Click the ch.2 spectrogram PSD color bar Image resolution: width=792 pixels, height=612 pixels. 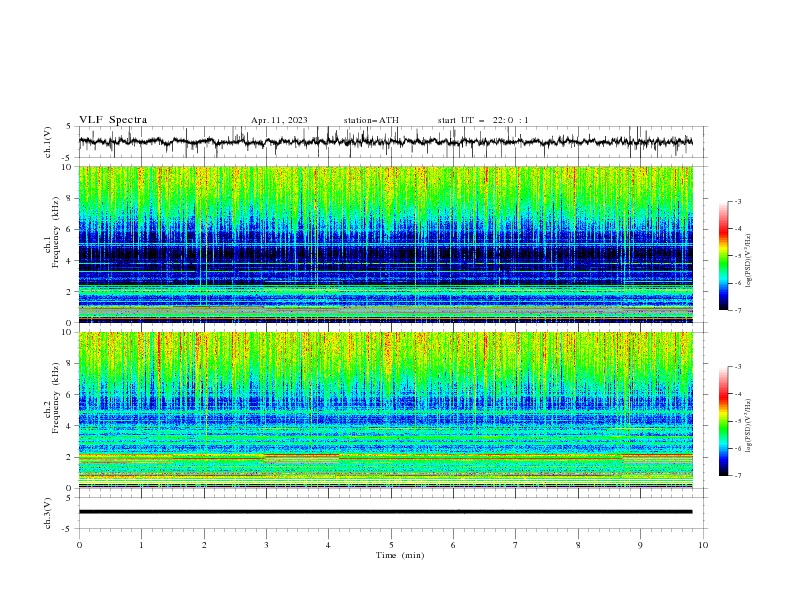tap(723, 421)
